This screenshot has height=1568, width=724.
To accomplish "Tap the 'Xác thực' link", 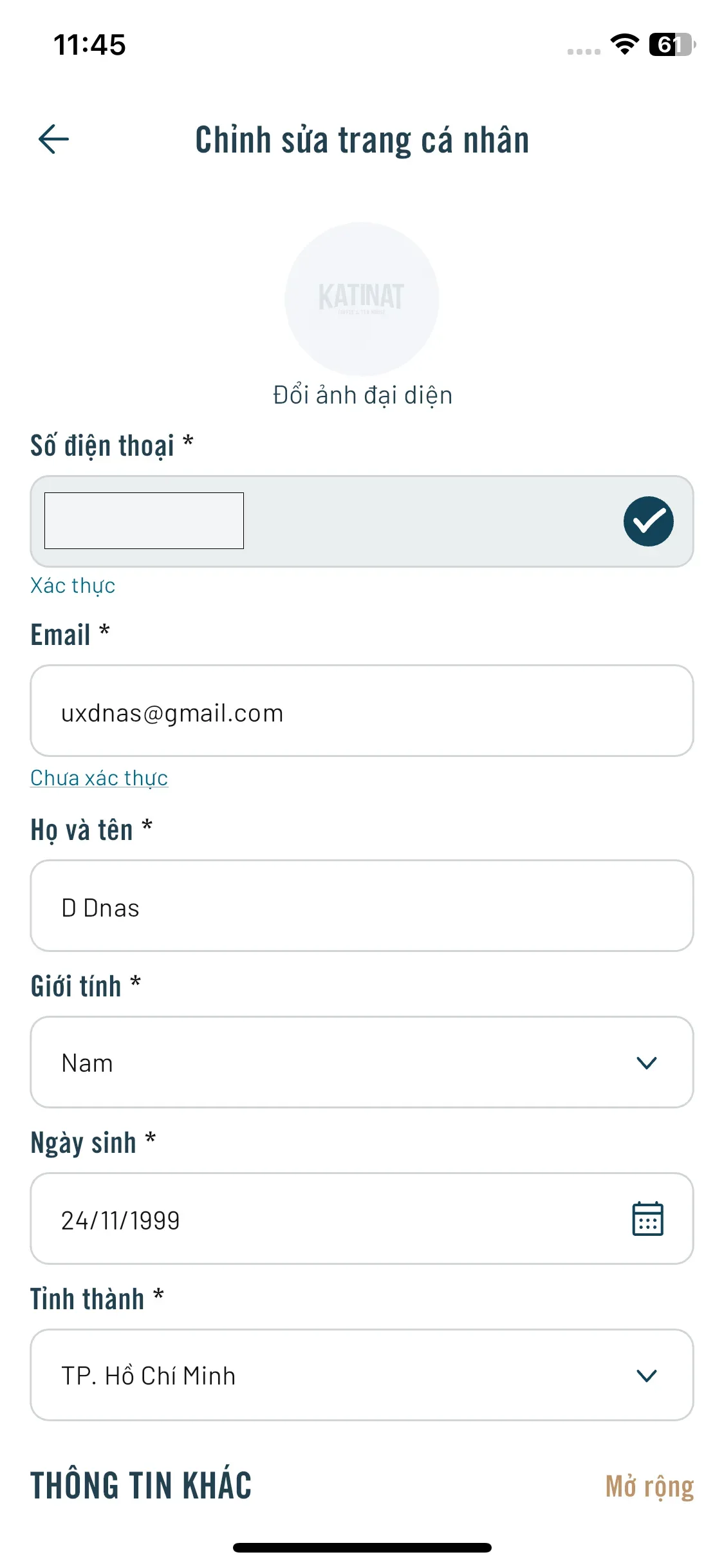I will click(x=73, y=586).
